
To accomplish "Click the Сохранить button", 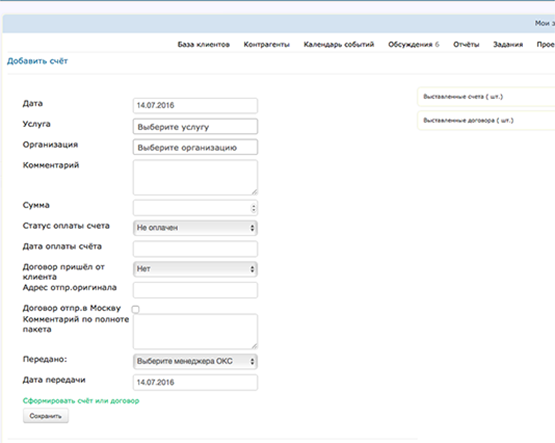I will pos(46,416).
